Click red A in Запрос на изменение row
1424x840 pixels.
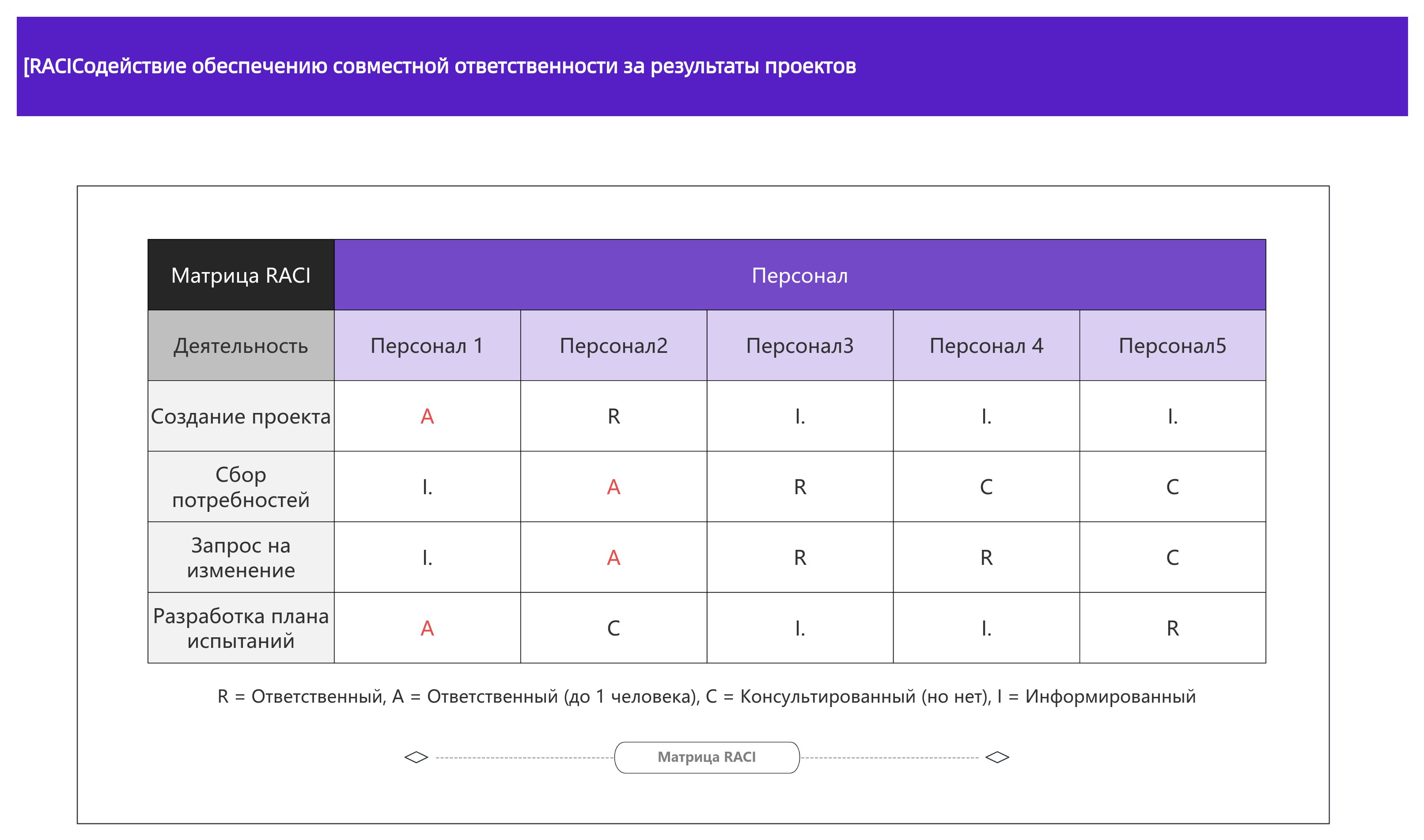pos(614,557)
